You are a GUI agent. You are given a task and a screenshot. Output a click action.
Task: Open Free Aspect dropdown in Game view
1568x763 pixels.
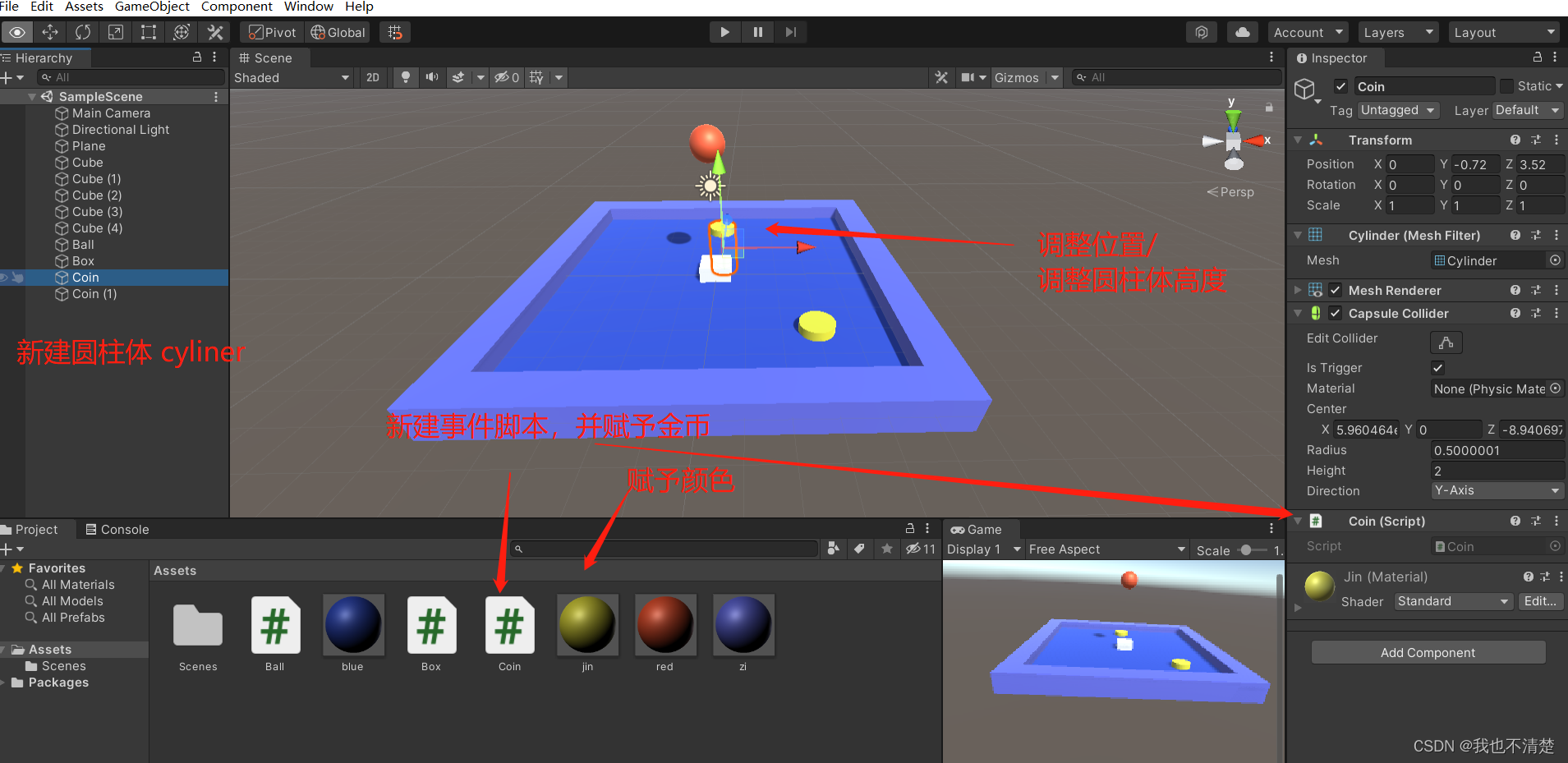pyautogui.click(x=1107, y=549)
